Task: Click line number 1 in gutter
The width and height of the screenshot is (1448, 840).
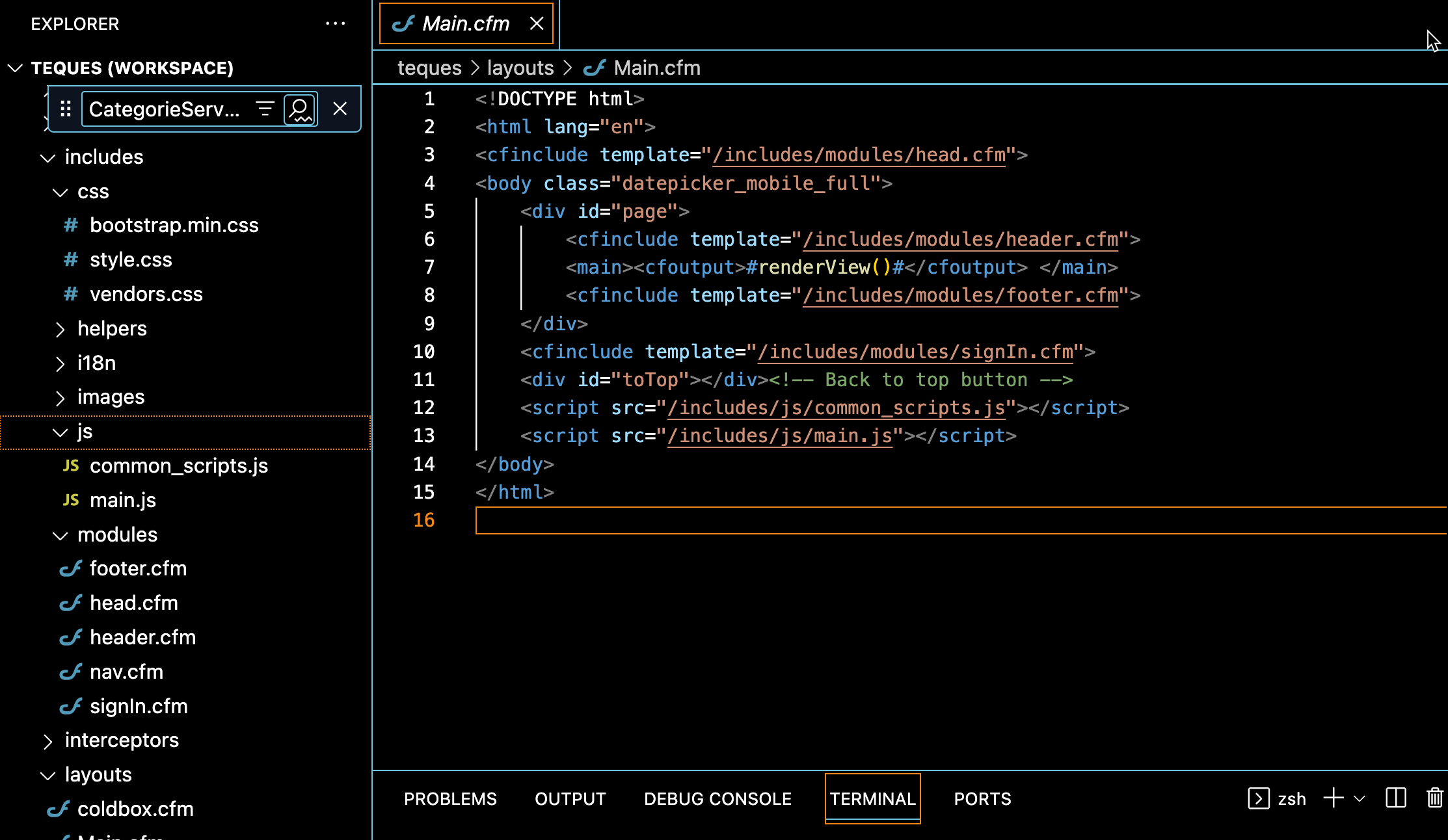Action: (x=429, y=99)
